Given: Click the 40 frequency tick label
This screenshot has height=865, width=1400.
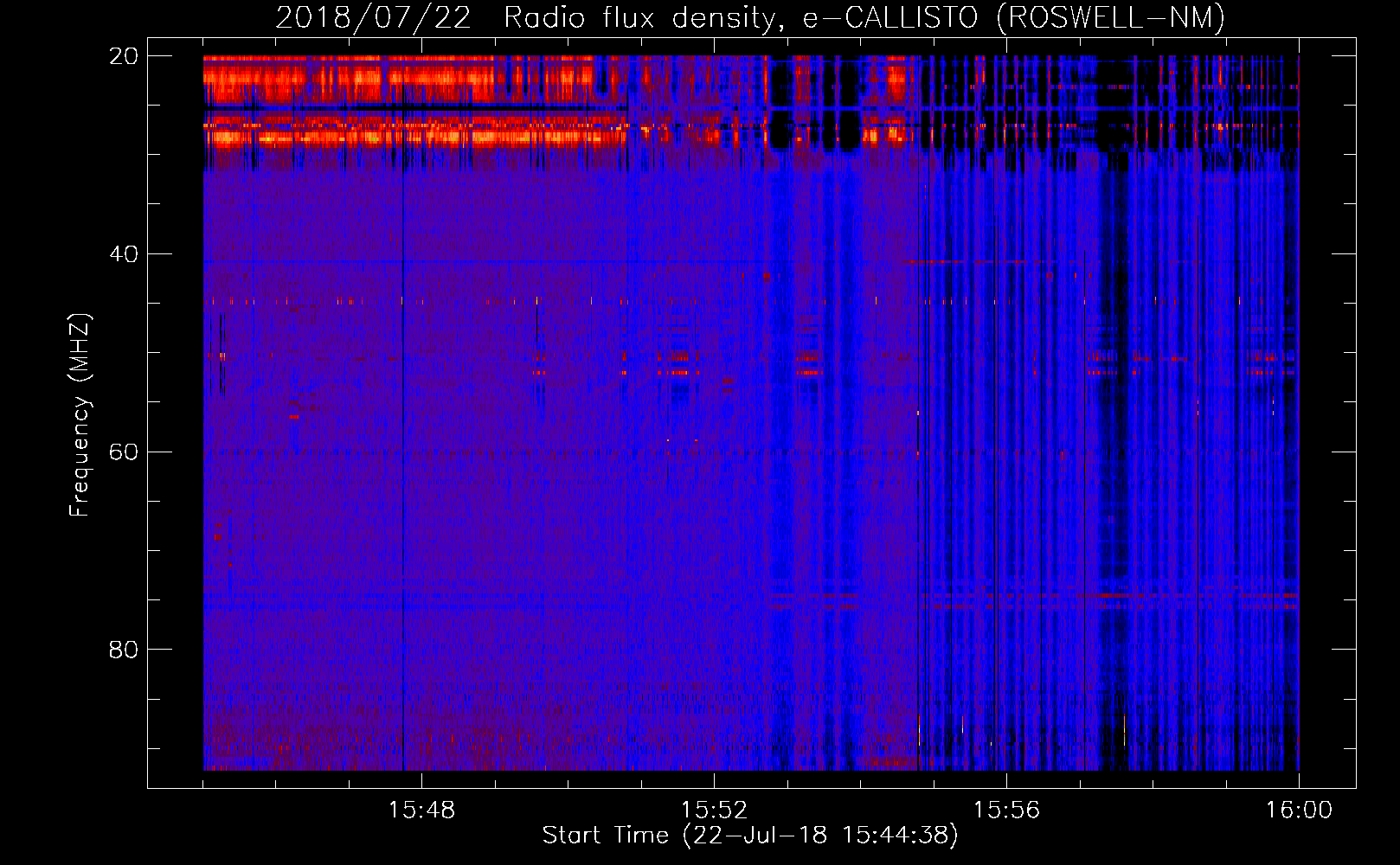Looking at the screenshot, I should (124, 254).
